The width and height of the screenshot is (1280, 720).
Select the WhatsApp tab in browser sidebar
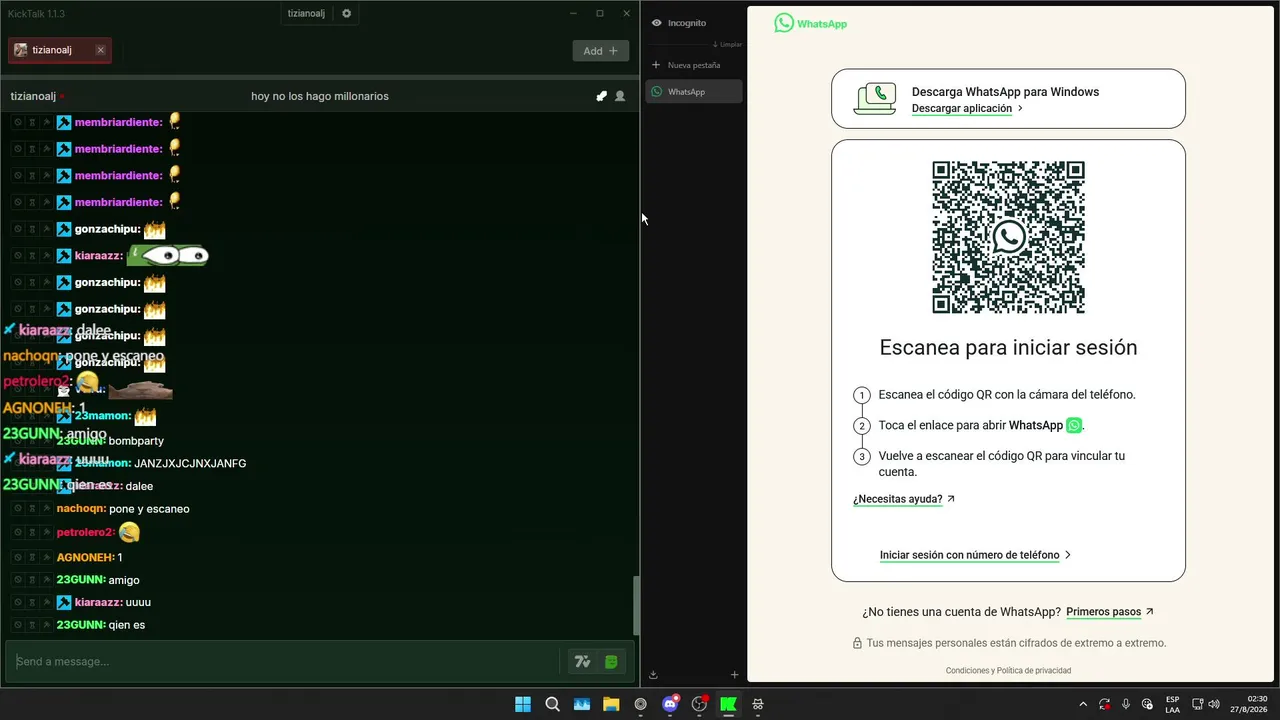(694, 91)
